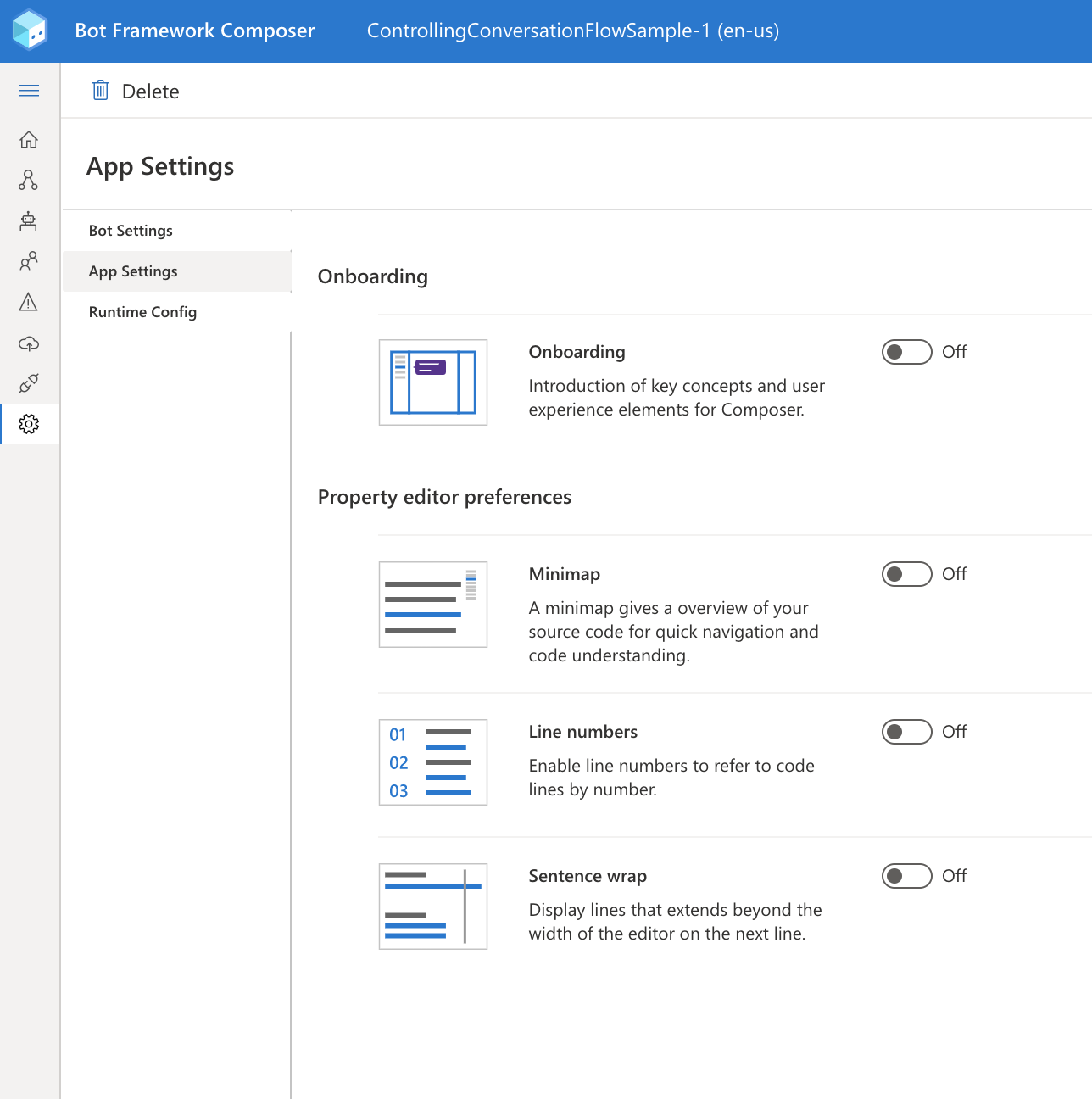Open the Bot Responses robot icon
Viewport: 1092px width, 1099px height.
29,220
